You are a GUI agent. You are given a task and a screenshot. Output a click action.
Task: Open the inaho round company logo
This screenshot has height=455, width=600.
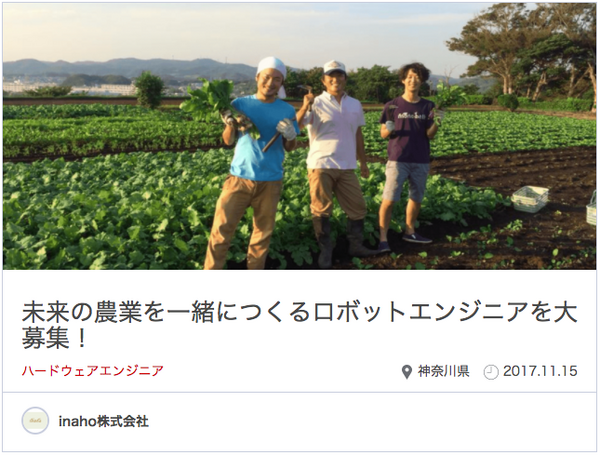pos(35,421)
